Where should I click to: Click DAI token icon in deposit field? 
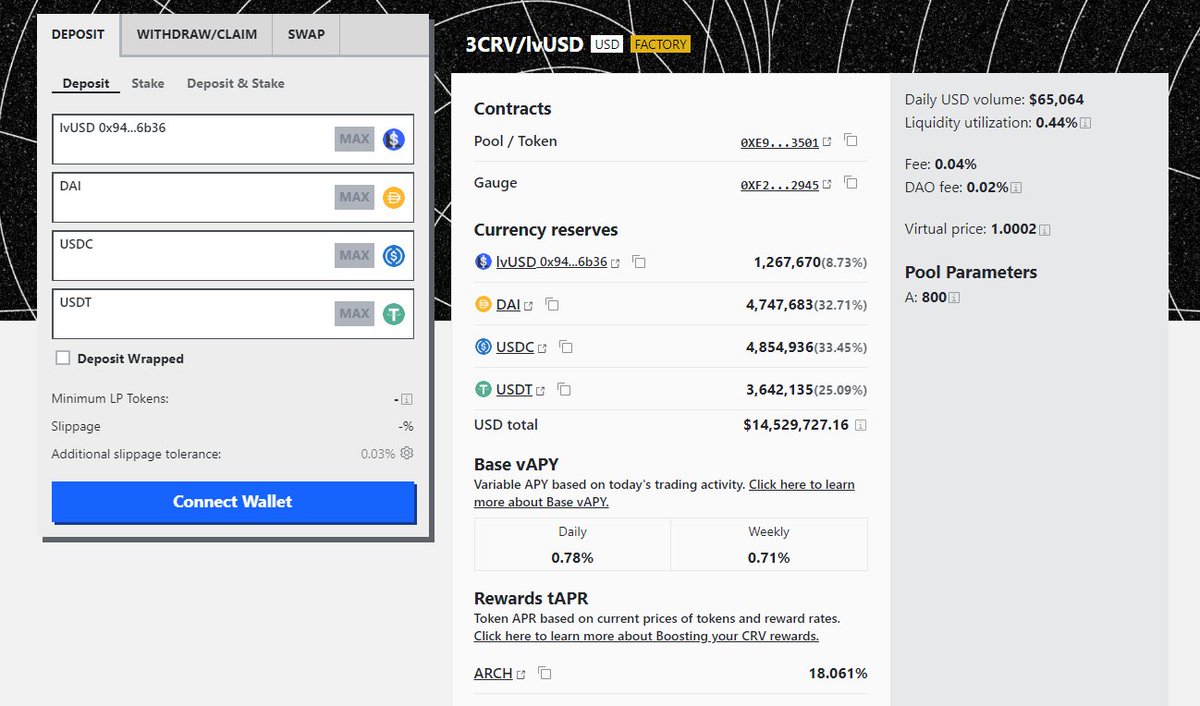tap(394, 197)
